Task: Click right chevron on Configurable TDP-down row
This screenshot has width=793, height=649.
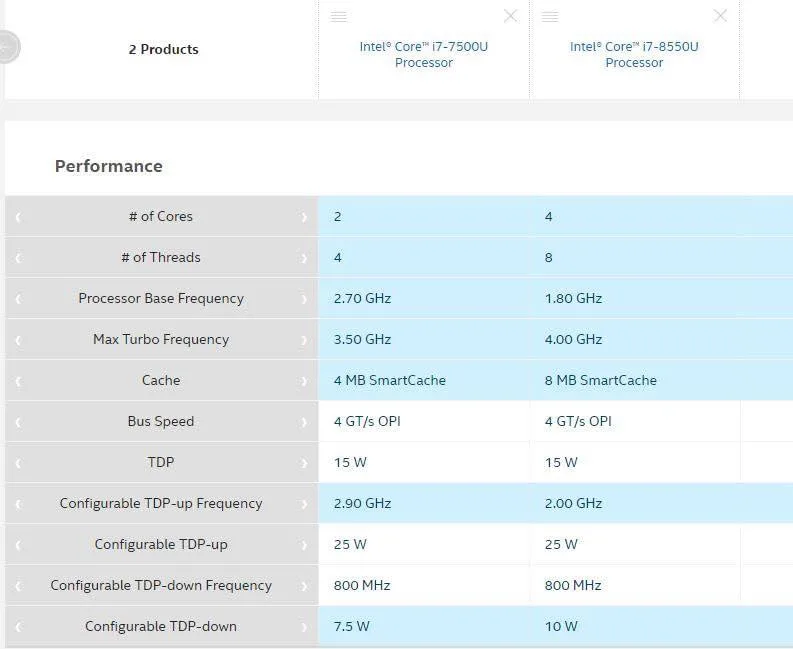Action: (x=304, y=627)
